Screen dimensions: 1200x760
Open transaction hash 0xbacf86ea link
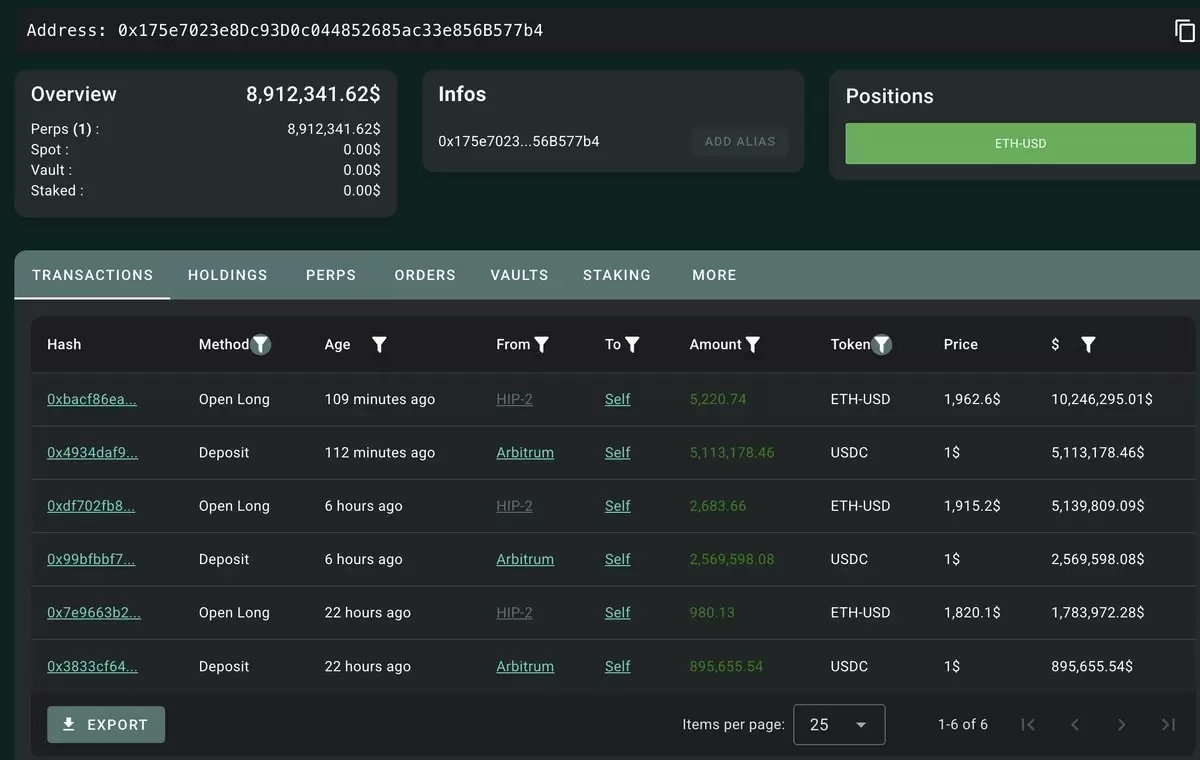coord(92,399)
